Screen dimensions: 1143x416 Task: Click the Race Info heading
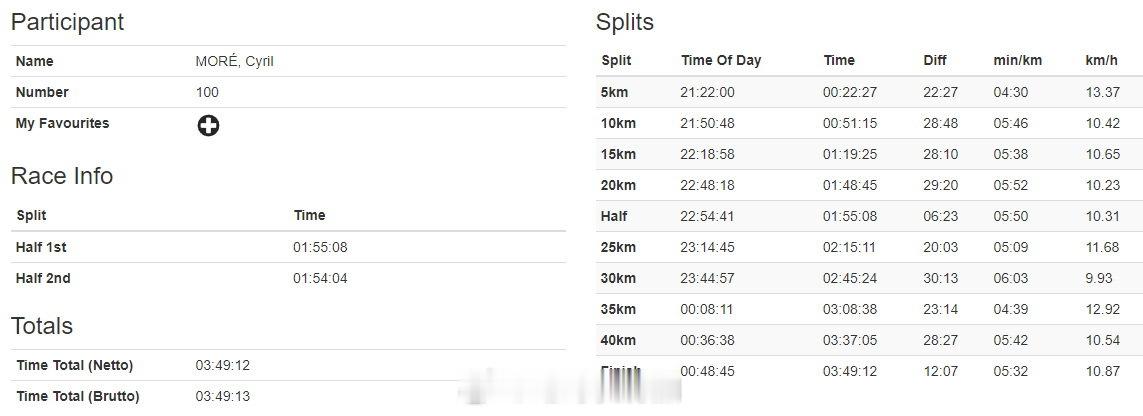[62, 176]
